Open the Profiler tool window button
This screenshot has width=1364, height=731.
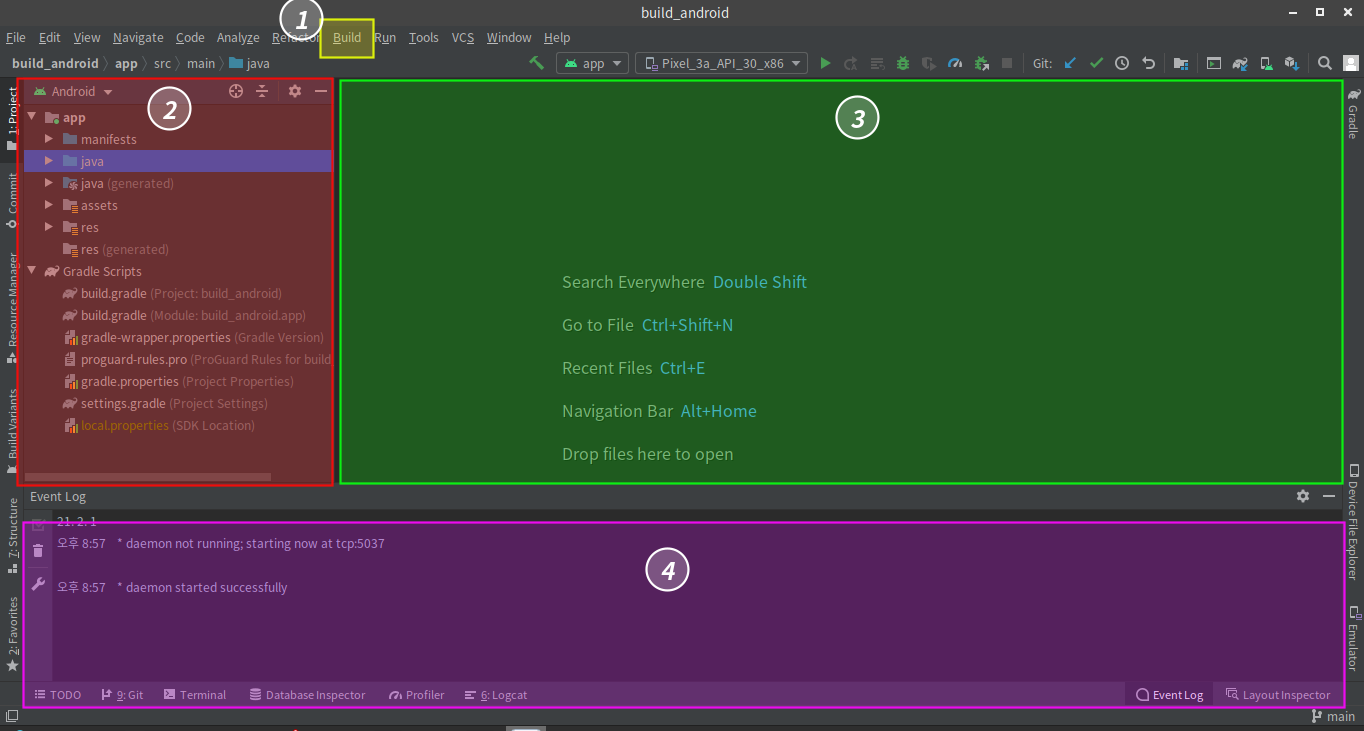coord(417,695)
